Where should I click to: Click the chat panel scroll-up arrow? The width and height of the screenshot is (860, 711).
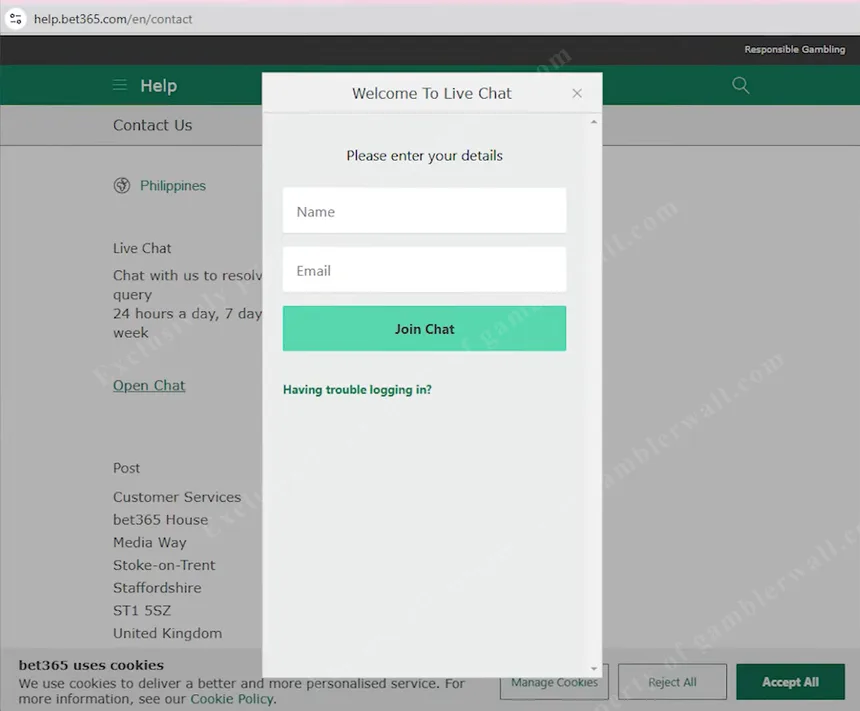(x=594, y=122)
